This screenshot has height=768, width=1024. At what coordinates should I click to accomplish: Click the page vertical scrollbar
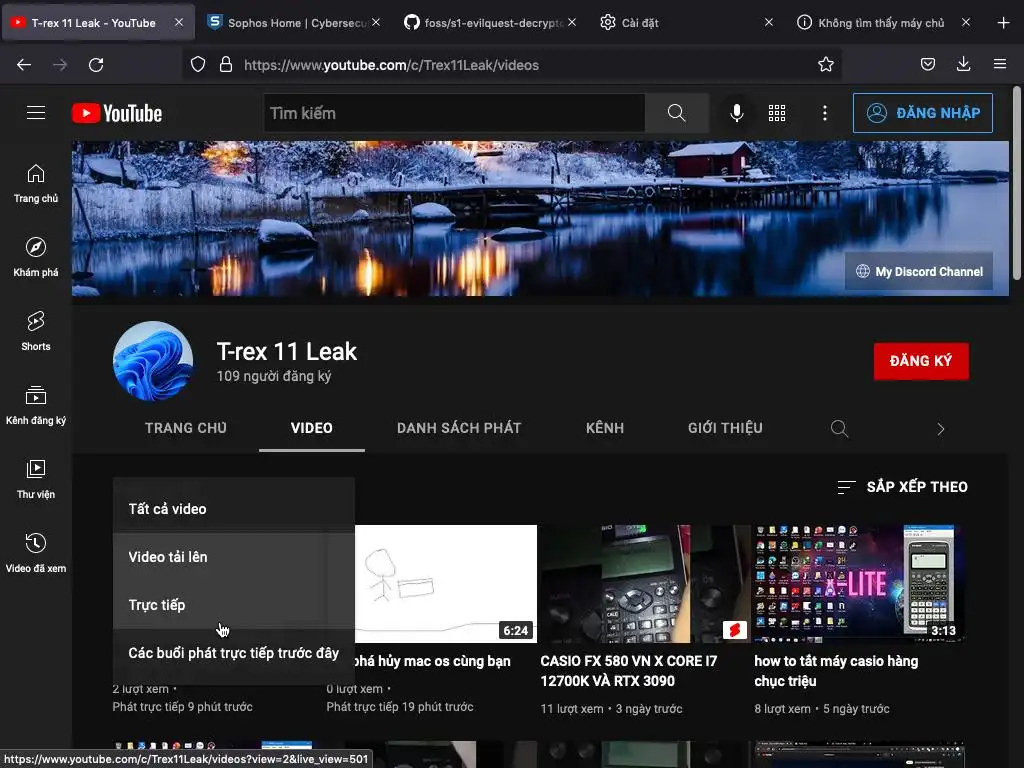coord(1017,183)
